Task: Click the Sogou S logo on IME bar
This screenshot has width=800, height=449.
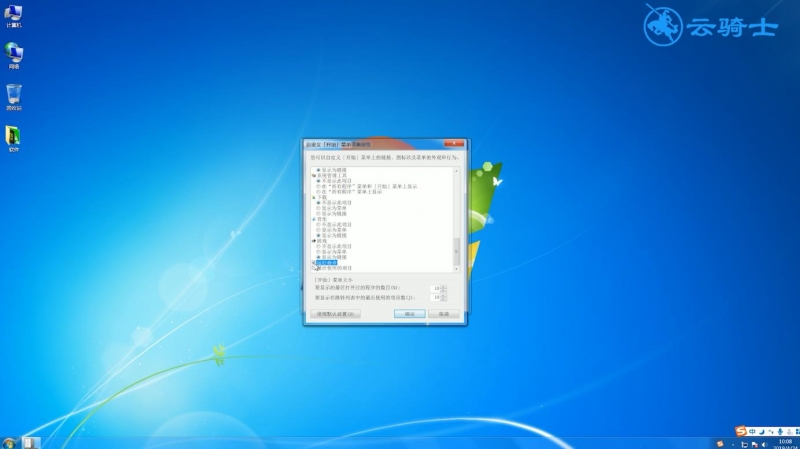Action: pyautogui.click(x=741, y=432)
